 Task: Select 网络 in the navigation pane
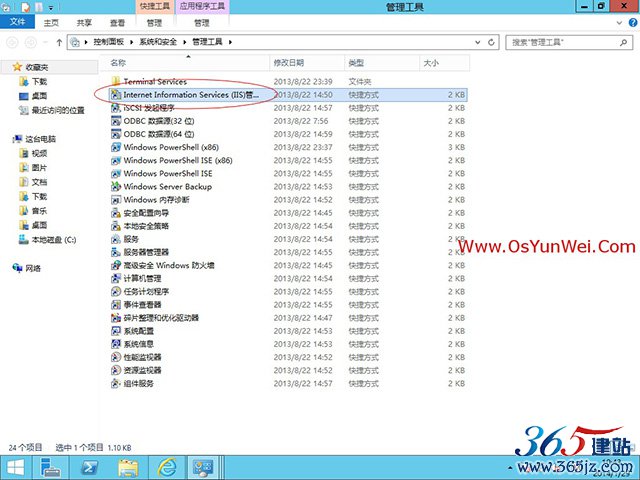point(33,268)
